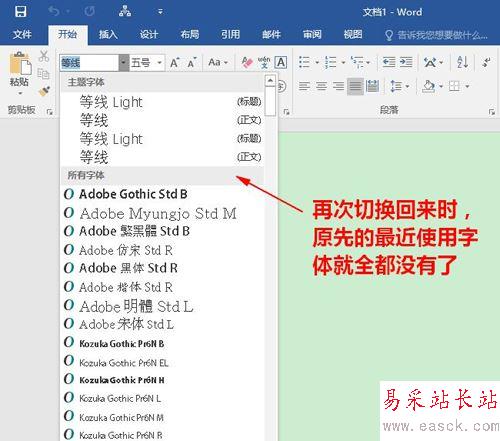Click font list scrollbar up arrow

pyautogui.click(x=270, y=80)
